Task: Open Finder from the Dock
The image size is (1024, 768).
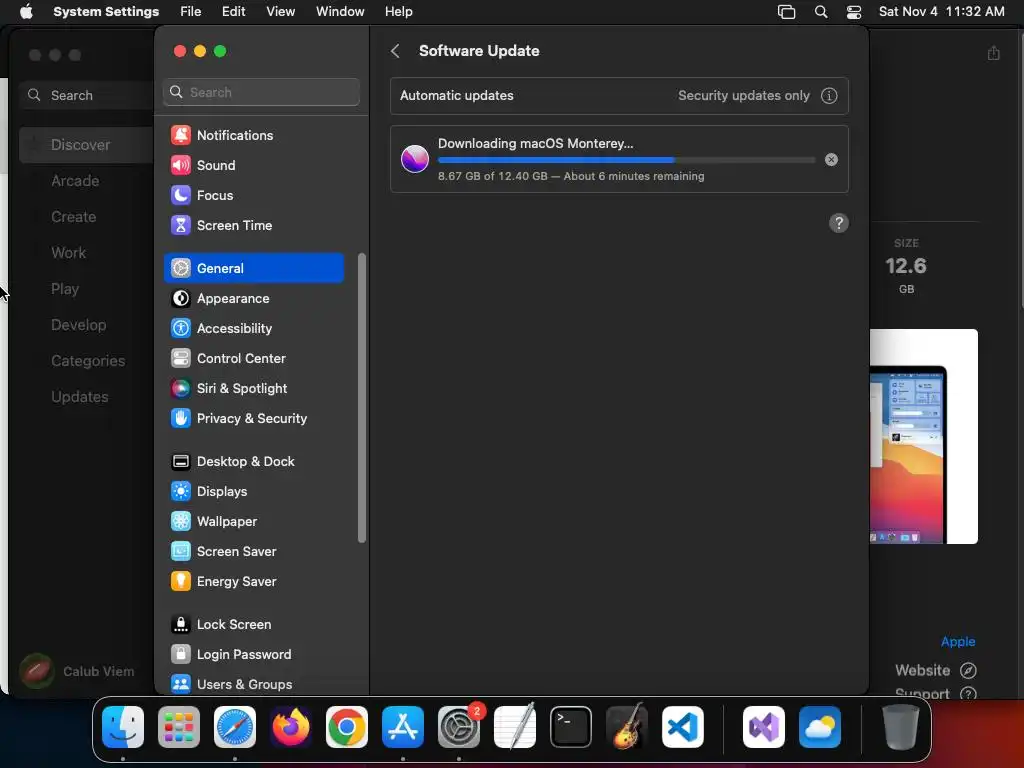Action: [x=123, y=727]
